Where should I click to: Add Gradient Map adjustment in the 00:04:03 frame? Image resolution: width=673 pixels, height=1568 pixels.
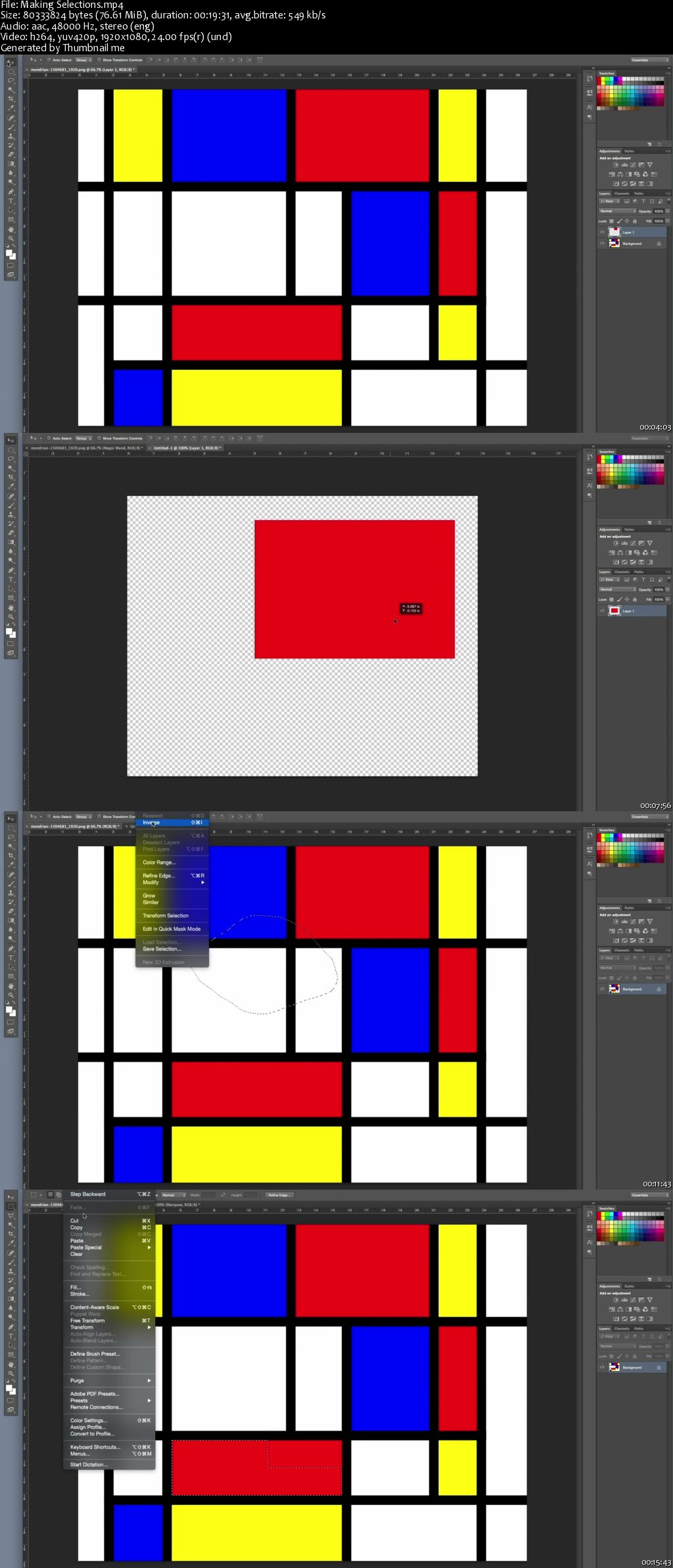[650, 184]
